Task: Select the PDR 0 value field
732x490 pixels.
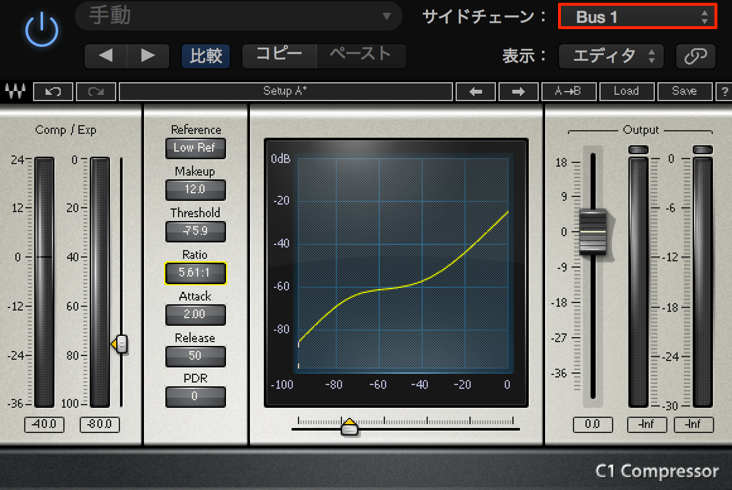Action: (x=195, y=397)
